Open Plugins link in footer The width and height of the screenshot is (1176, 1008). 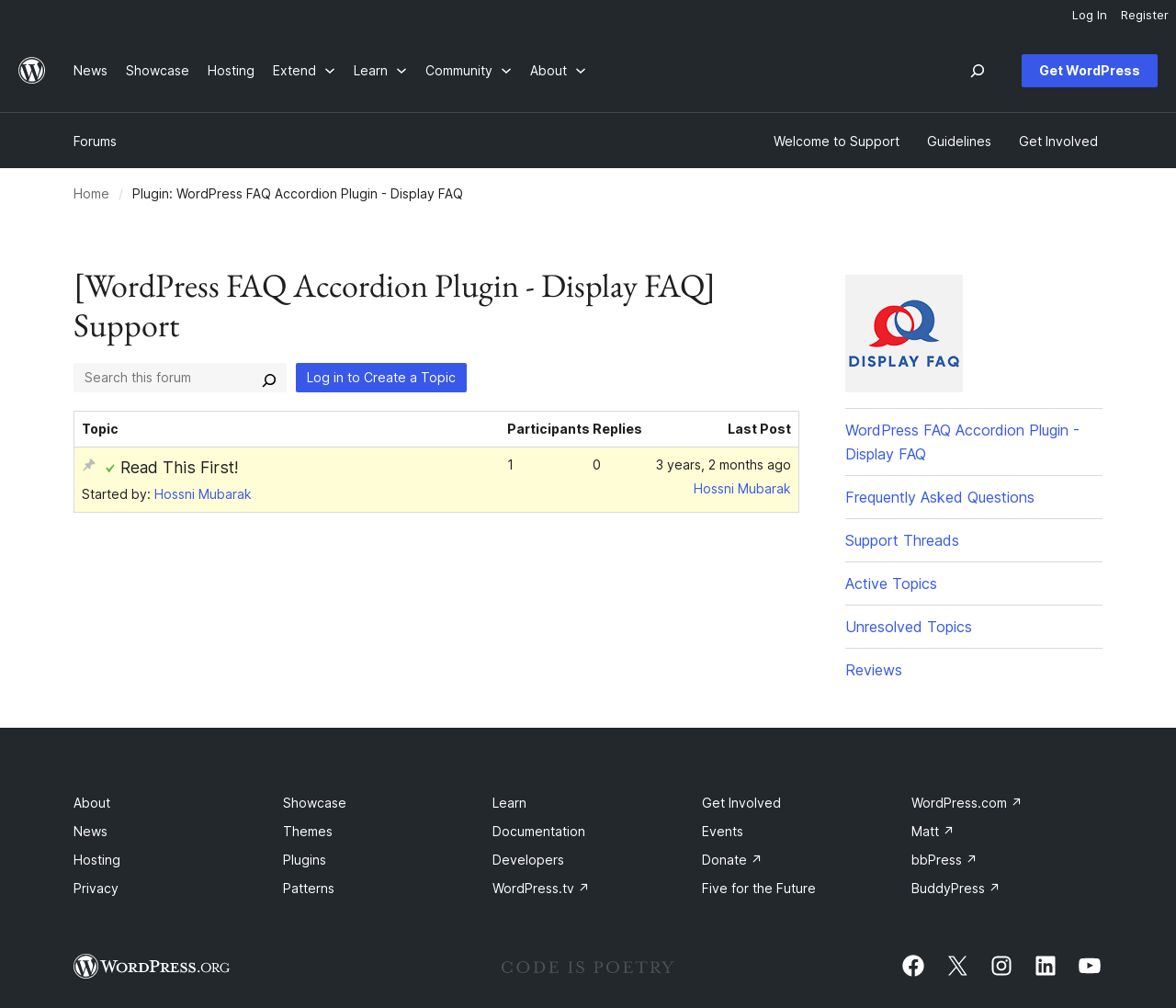[x=304, y=860]
